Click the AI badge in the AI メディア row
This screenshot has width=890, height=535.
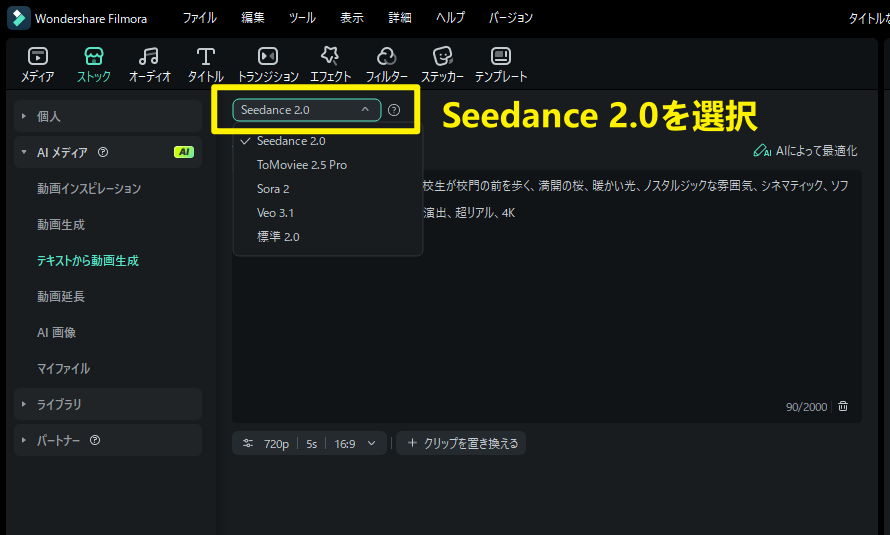[x=184, y=152]
